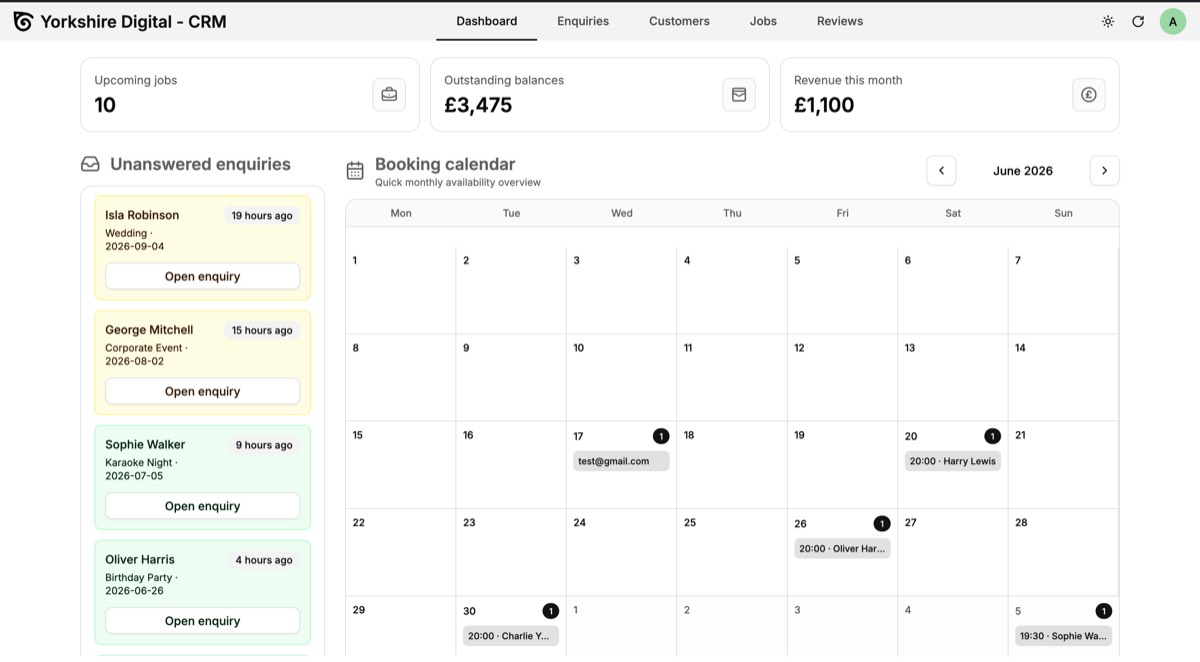Screen dimensions: 1200x662
Task: Open Sophie Walker's enquiry
Action: pyautogui.click(x=202, y=506)
